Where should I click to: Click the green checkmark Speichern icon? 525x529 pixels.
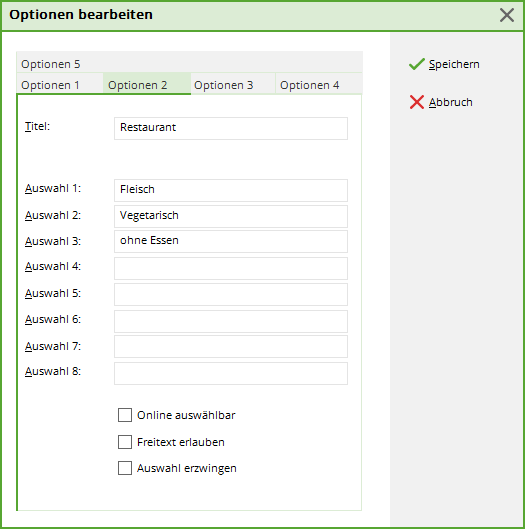click(417, 64)
